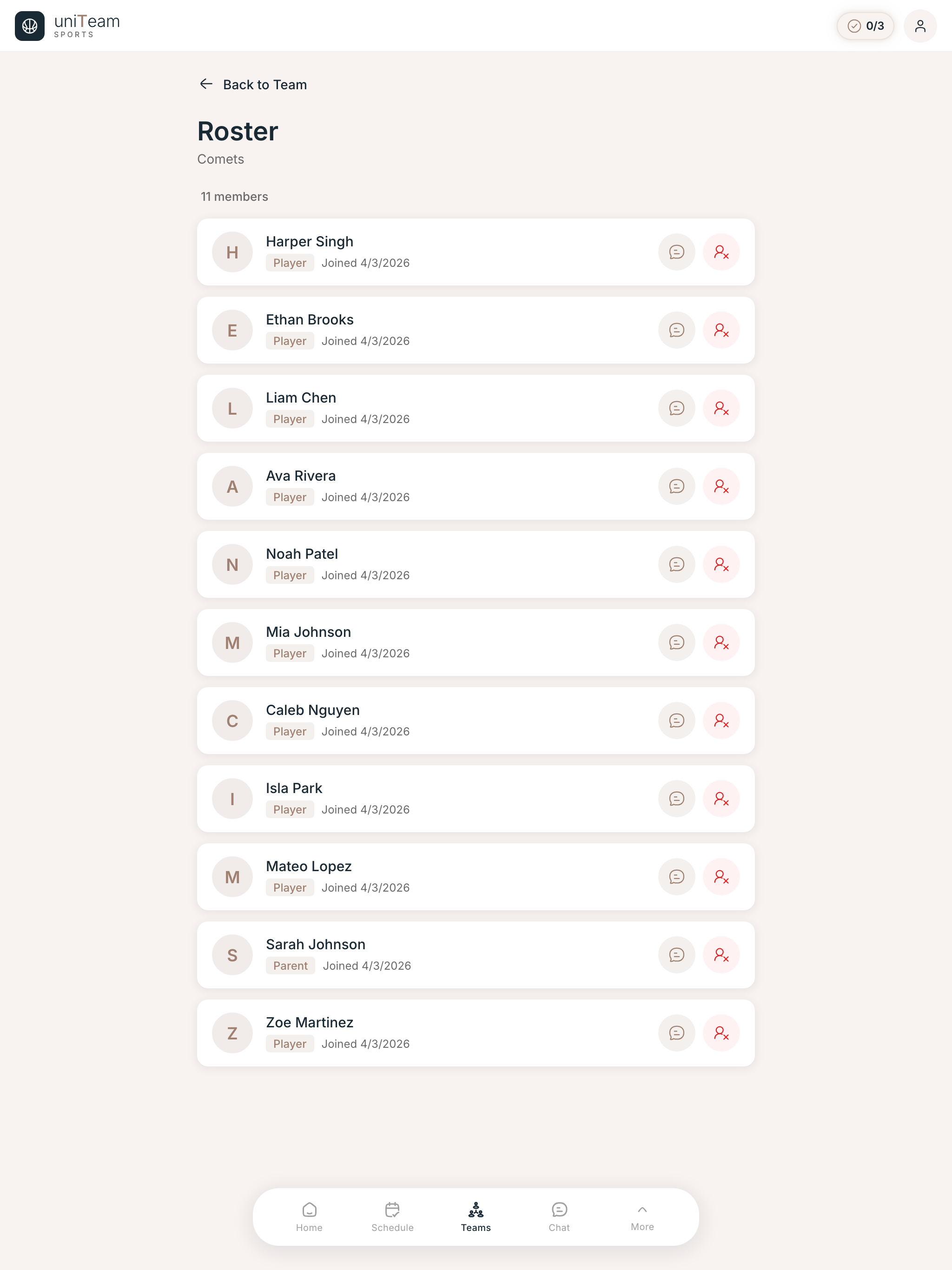The width and height of the screenshot is (952, 1270).
Task: Open the Schedule tab
Action: coord(392,1217)
